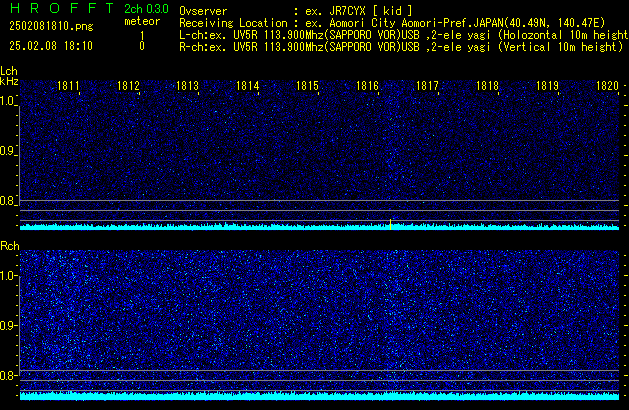Click the filename 2502081810.png

(x=51, y=26)
